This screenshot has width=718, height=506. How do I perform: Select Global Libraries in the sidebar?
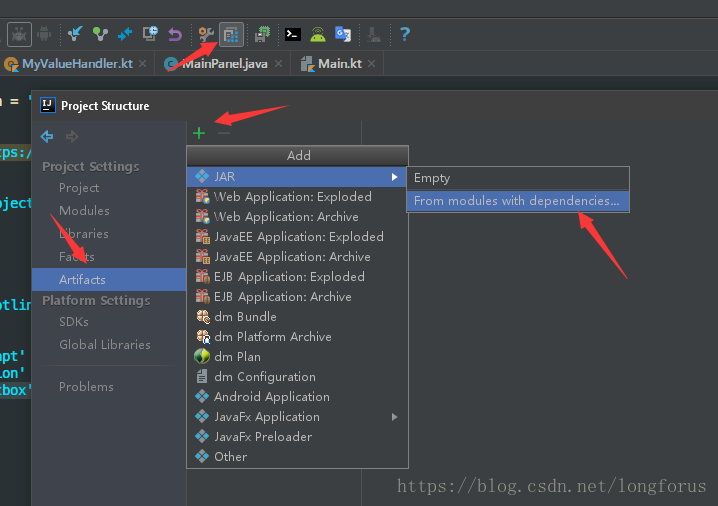click(x=105, y=344)
